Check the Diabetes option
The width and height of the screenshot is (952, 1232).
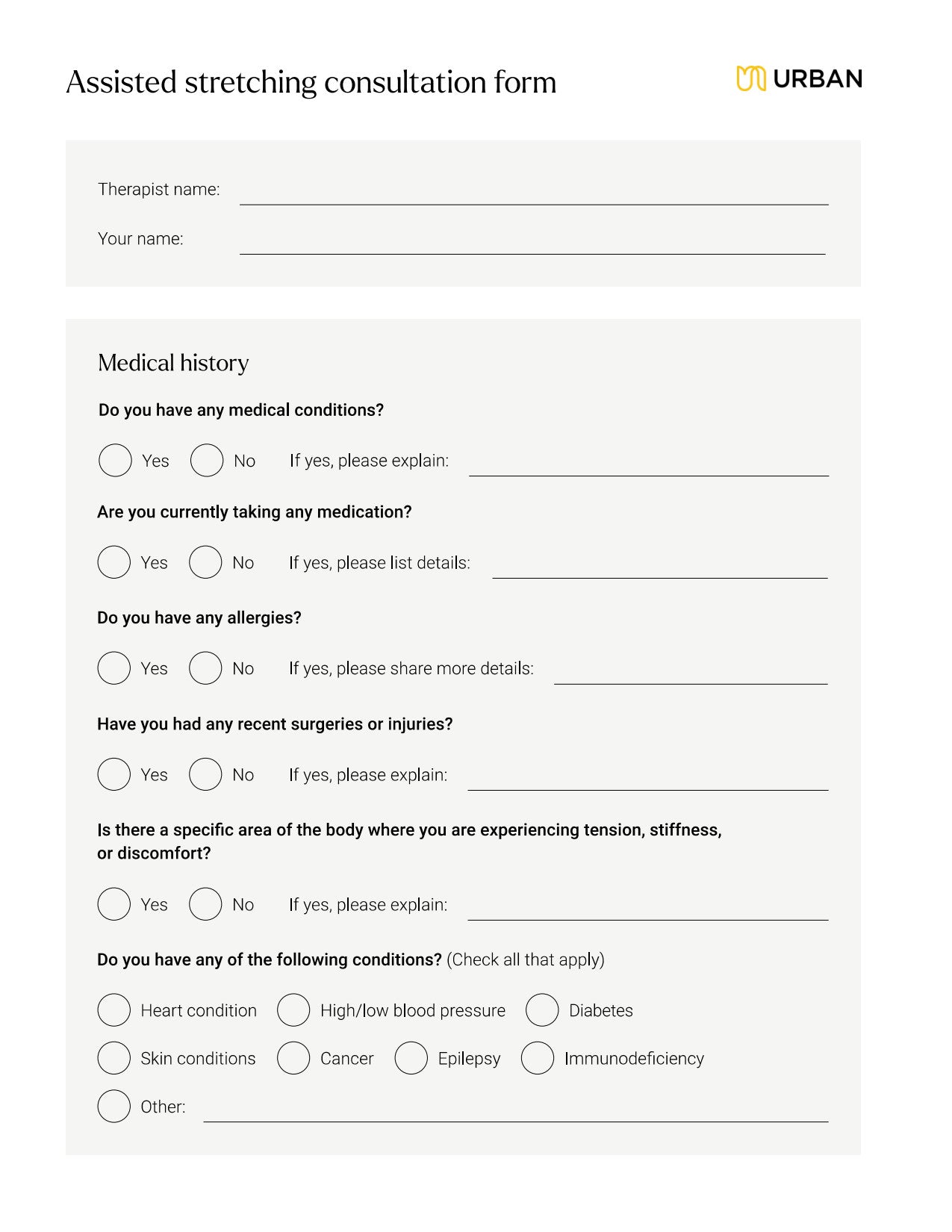542,1010
